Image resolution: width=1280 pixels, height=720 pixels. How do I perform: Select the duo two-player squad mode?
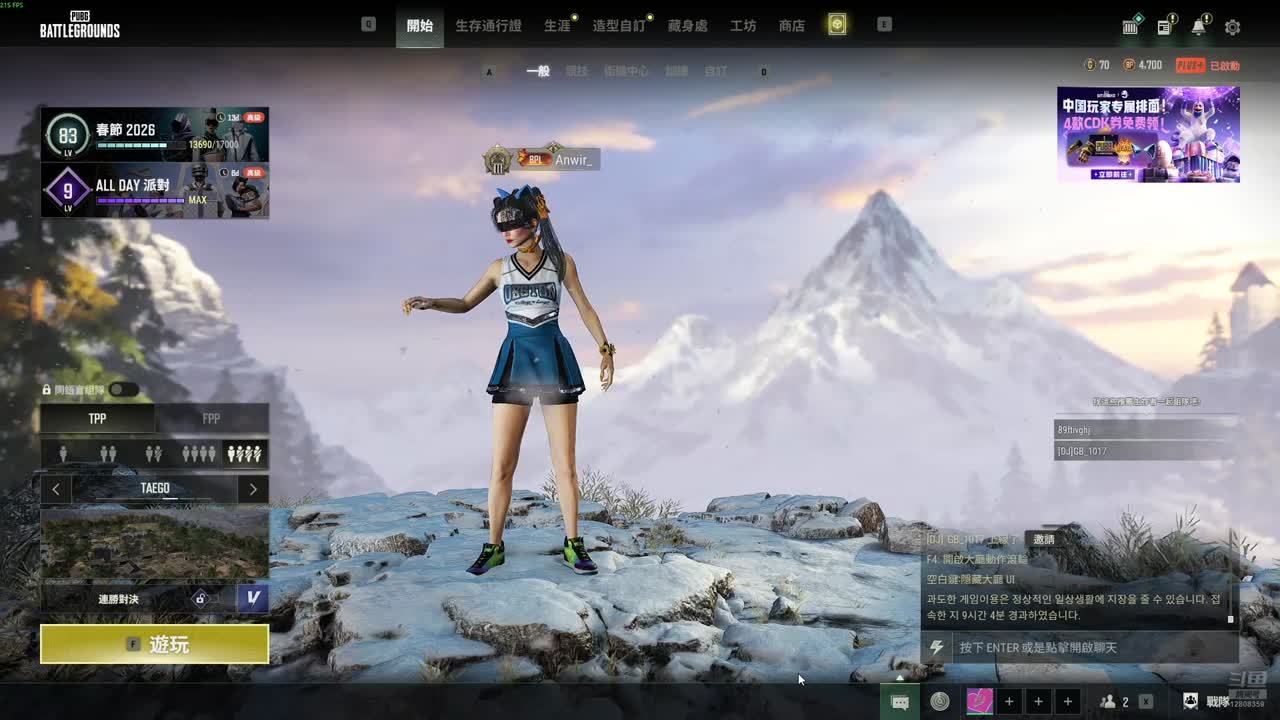[108, 454]
